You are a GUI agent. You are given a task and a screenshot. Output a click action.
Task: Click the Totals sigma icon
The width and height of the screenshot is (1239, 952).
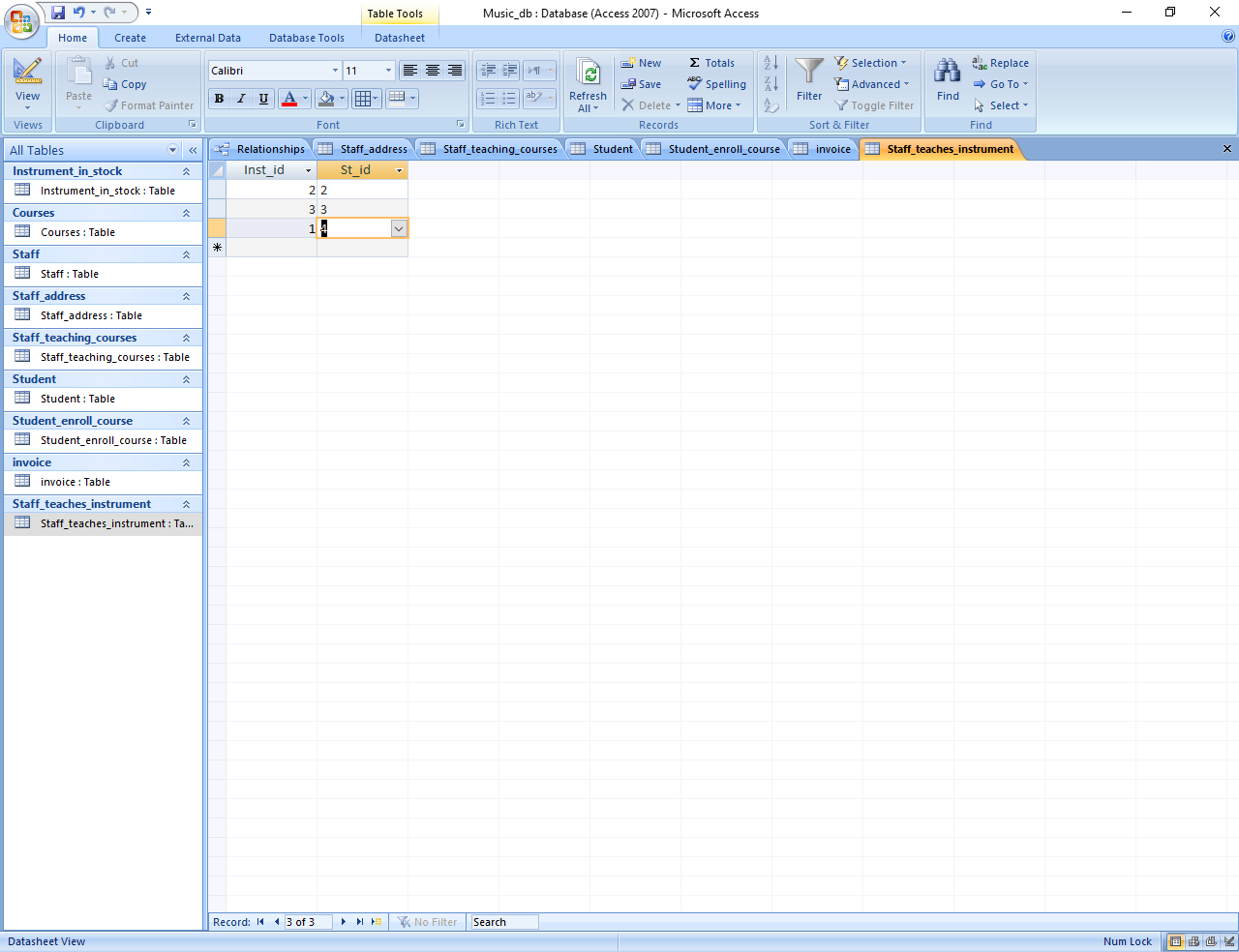(x=695, y=63)
